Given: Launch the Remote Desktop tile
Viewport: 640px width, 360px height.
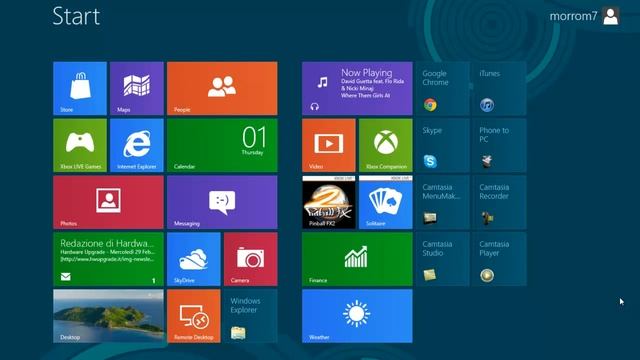Looking at the screenshot, I should [194, 316].
